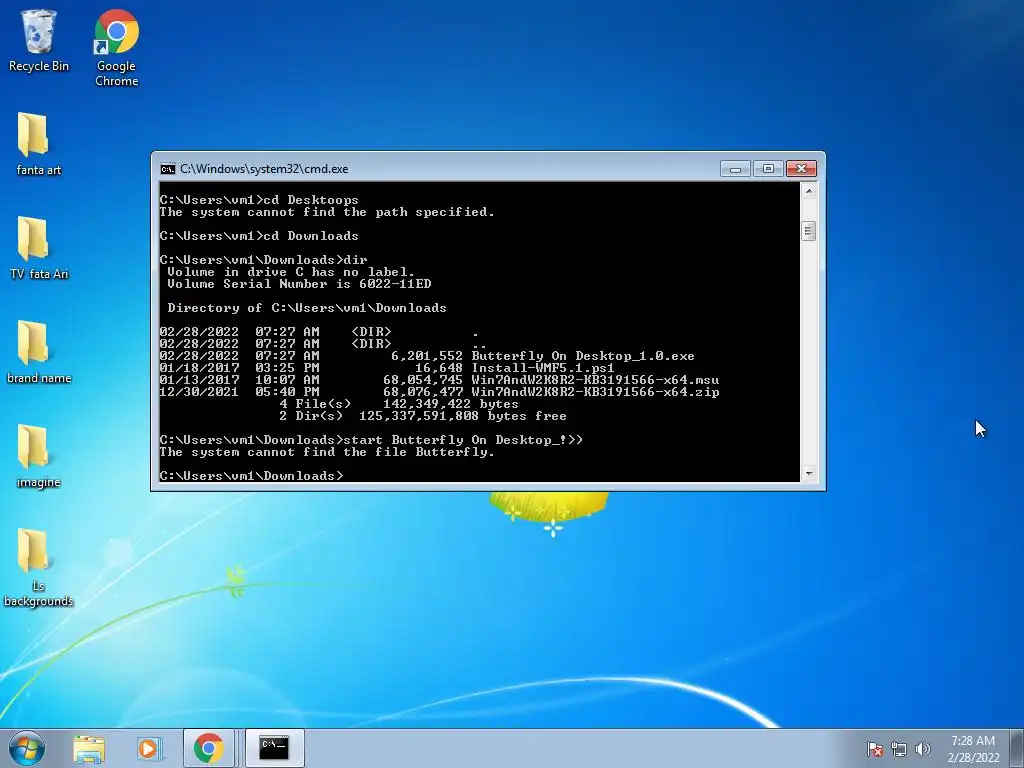Click the 01/13/2017 date entry
Screen dimensions: 1024x768
[199, 379]
